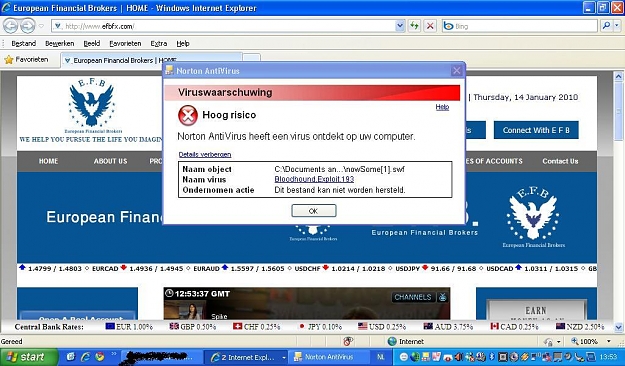The width and height of the screenshot is (625, 366).
Task: Open the Beeld menu
Action: pyautogui.click(x=92, y=43)
